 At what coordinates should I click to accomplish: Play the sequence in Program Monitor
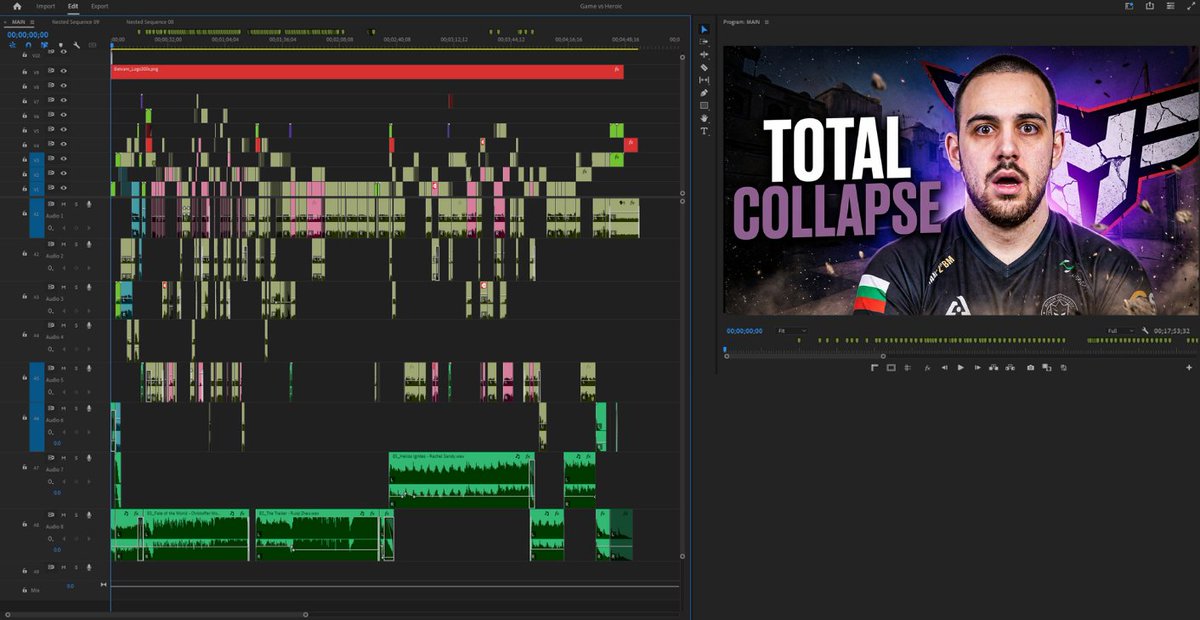coord(961,368)
